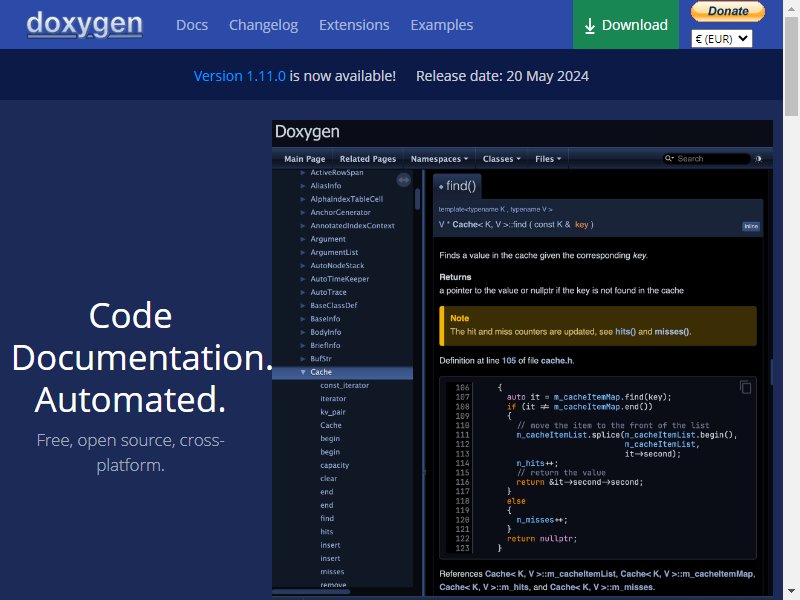Open the Files dropdown menu
The height and width of the screenshot is (600, 800).
point(548,159)
